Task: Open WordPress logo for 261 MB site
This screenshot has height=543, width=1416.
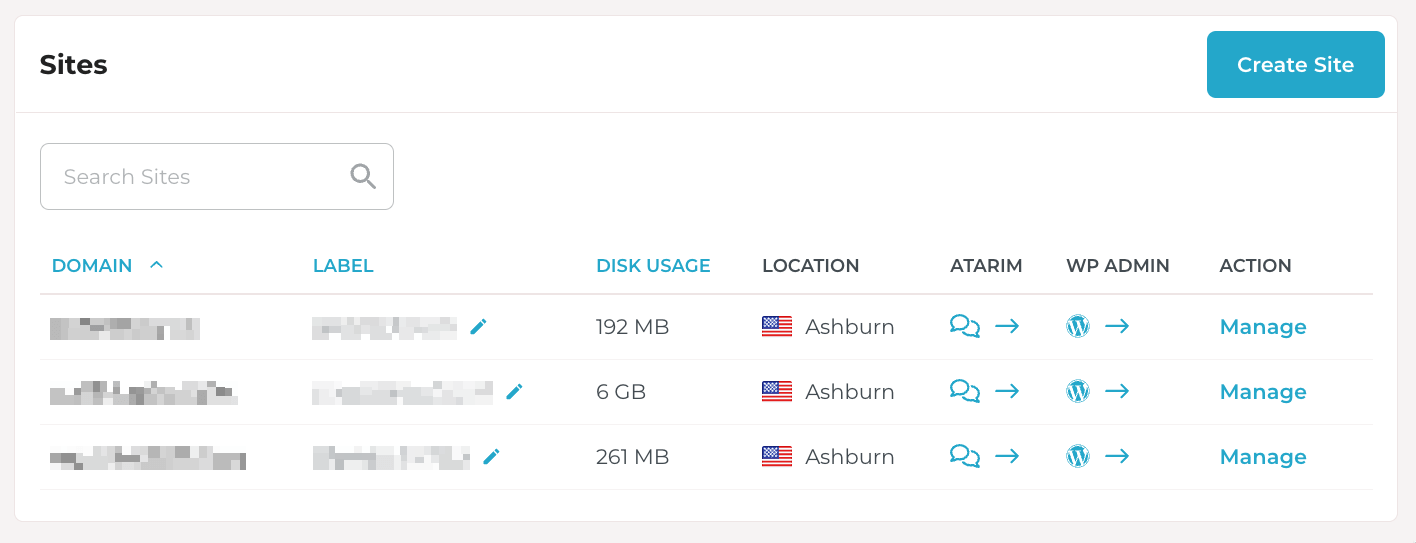Action: click(x=1078, y=456)
